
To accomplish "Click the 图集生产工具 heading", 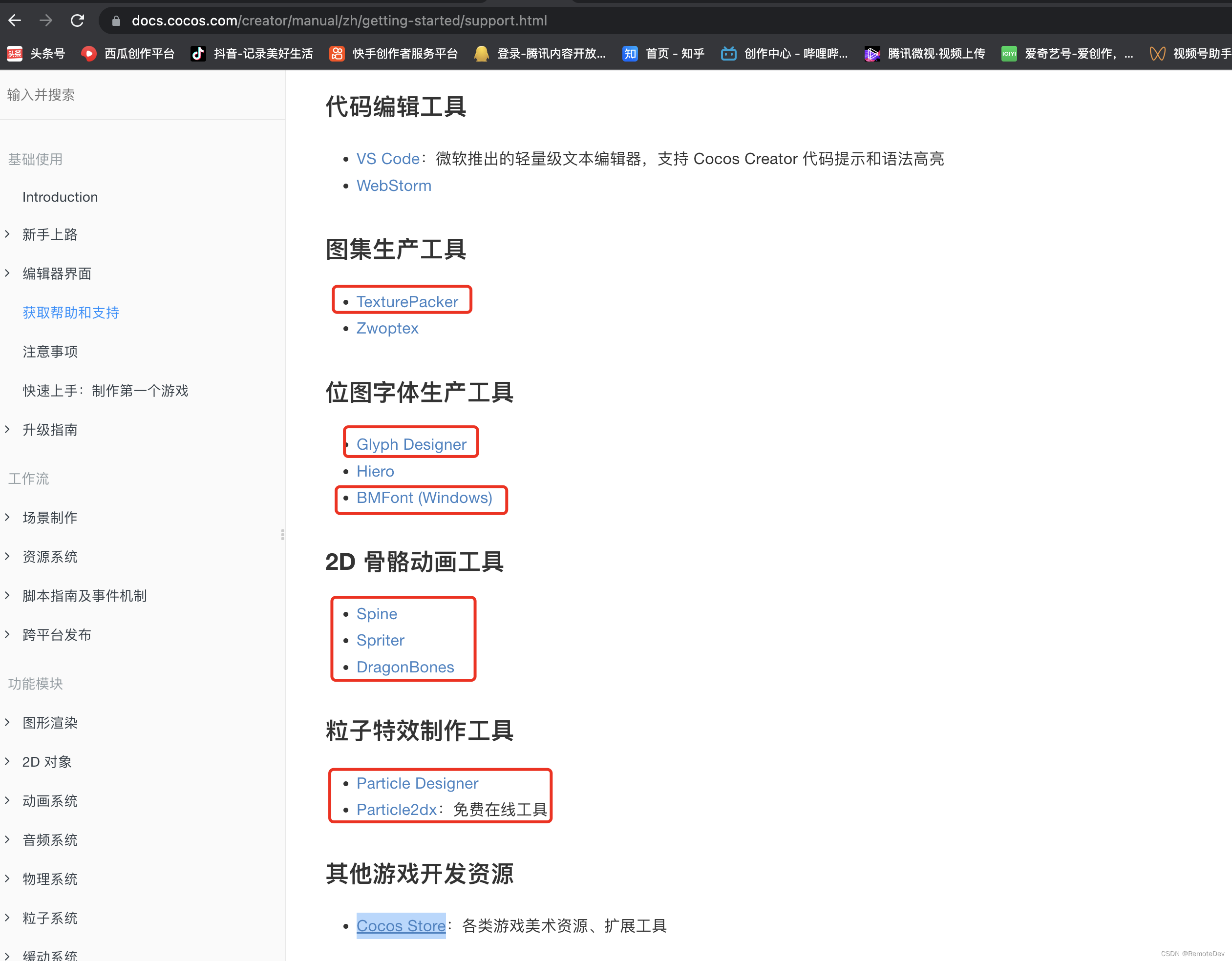I will pos(395,249).
